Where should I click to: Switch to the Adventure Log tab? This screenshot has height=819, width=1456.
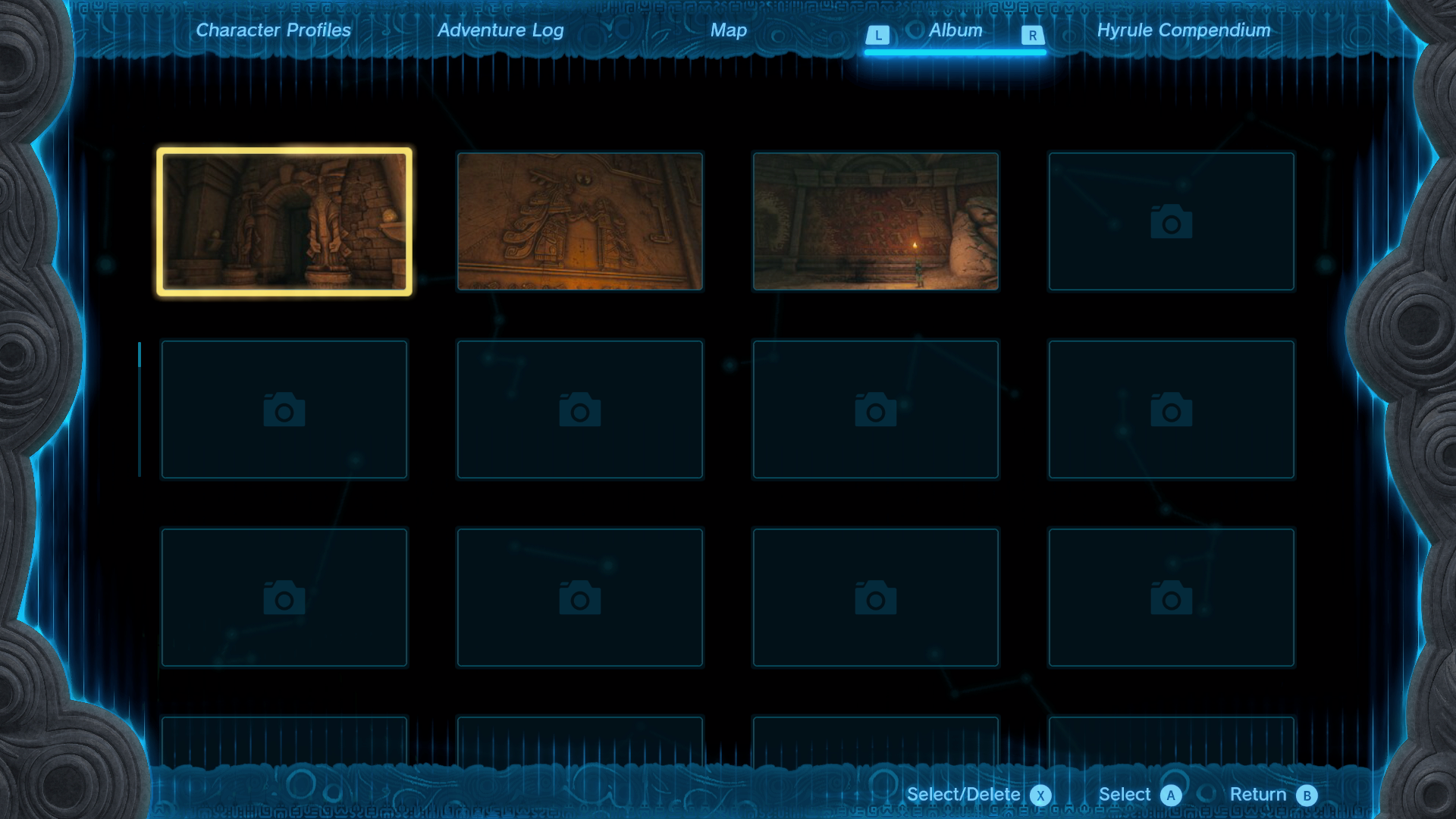pyautogui.click(x=500, y=30)
